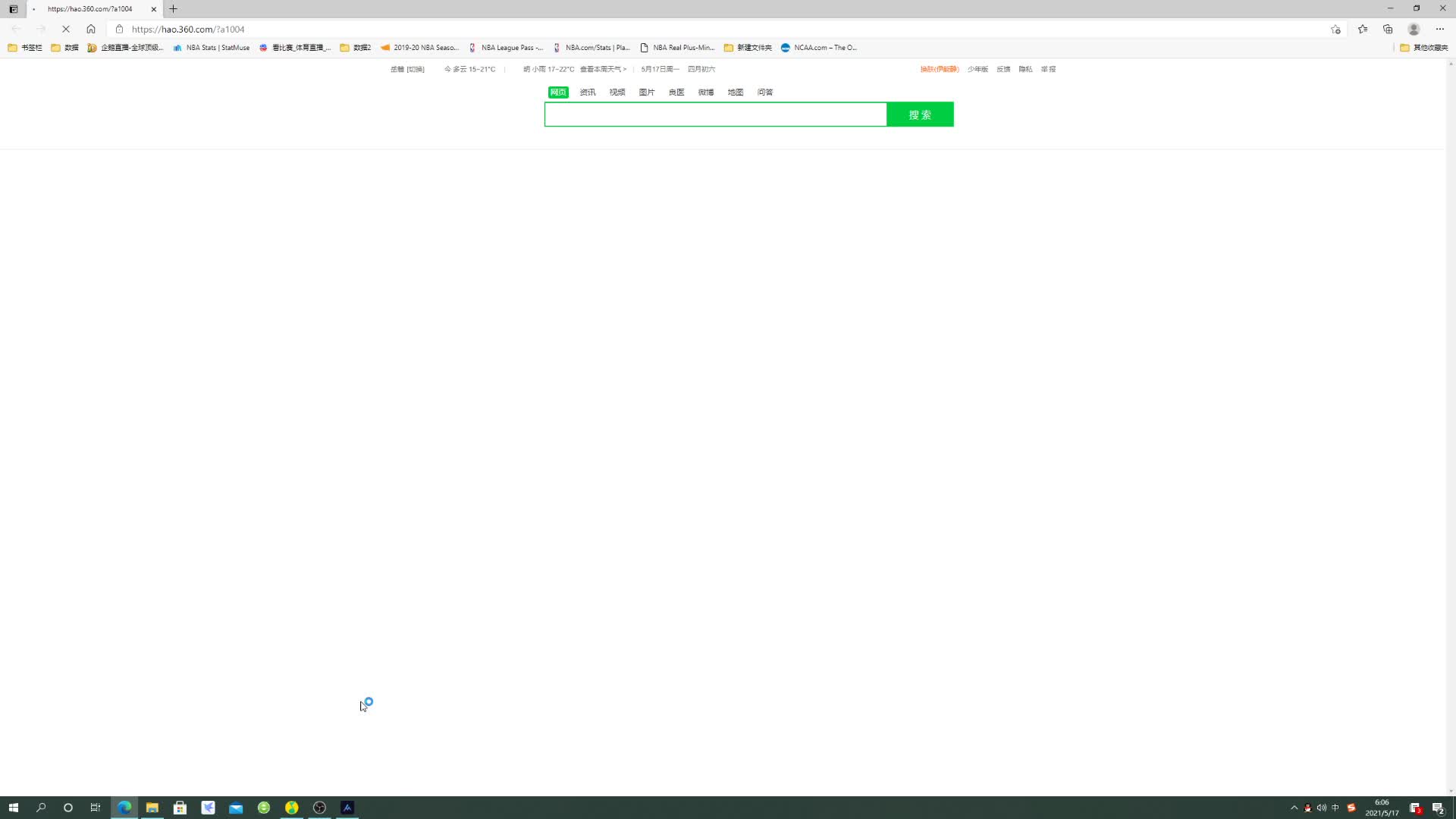Open a new browser tab

pyautogui.click(x=173, y=9)
